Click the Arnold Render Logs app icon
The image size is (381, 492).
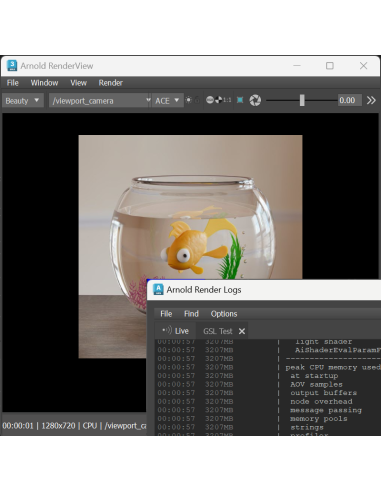(x=158, y=289)
